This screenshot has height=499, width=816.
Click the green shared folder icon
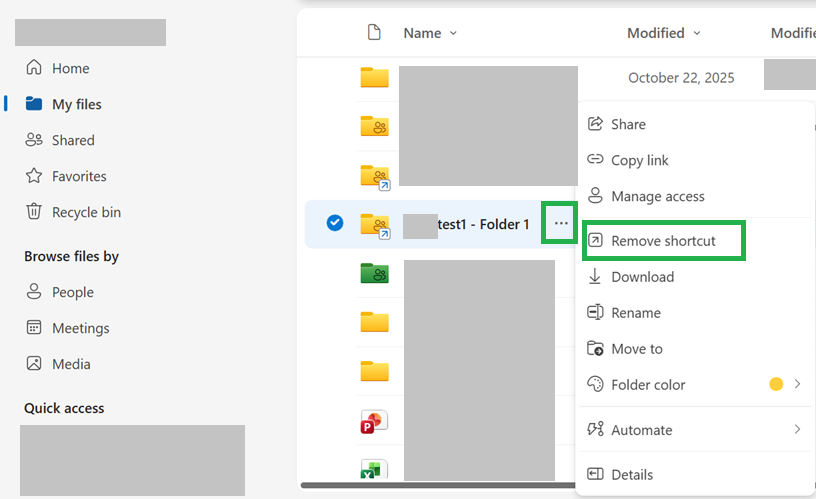375,273
